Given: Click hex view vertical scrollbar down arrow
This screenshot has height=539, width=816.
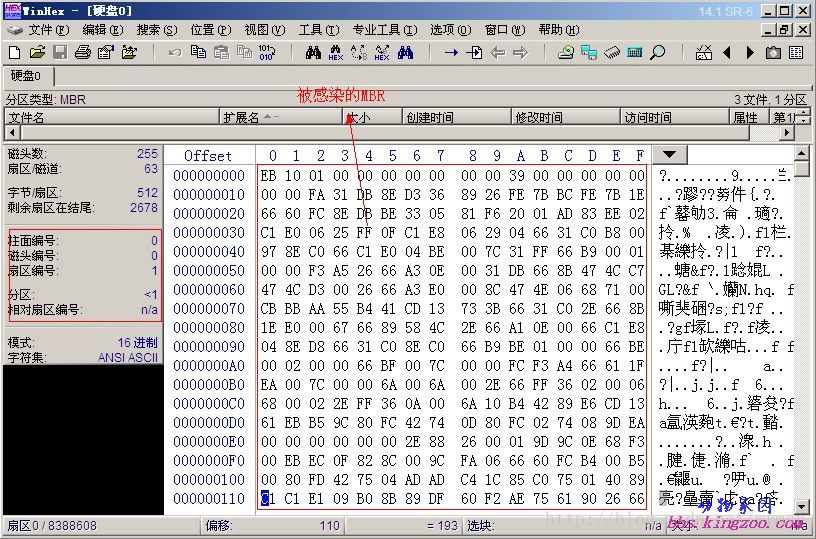Looking at the screenshot, I should (x=802, y=506).
